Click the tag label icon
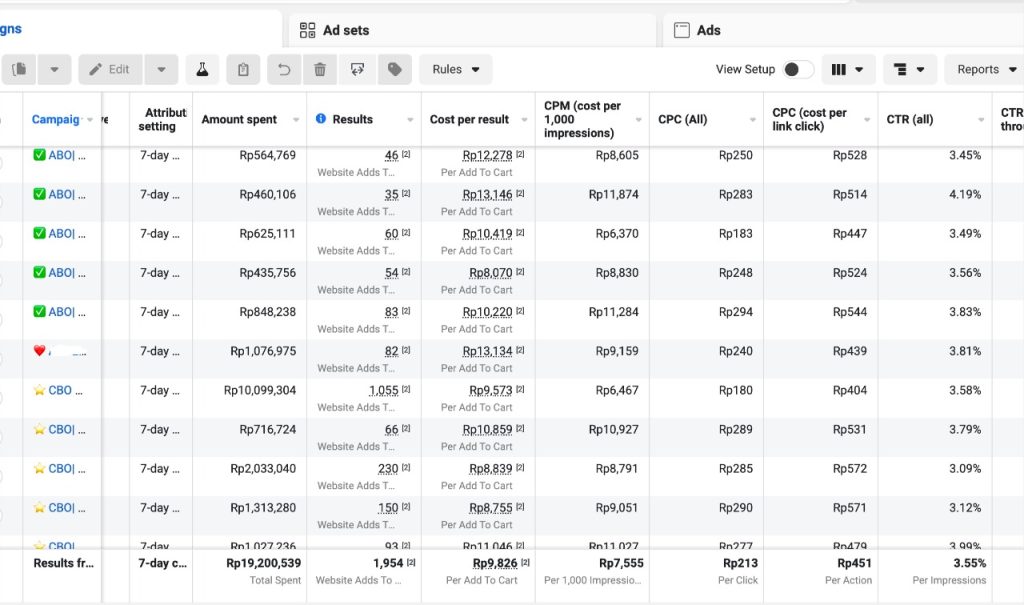This screenshot has width=1024, height=605. (394, 69)
